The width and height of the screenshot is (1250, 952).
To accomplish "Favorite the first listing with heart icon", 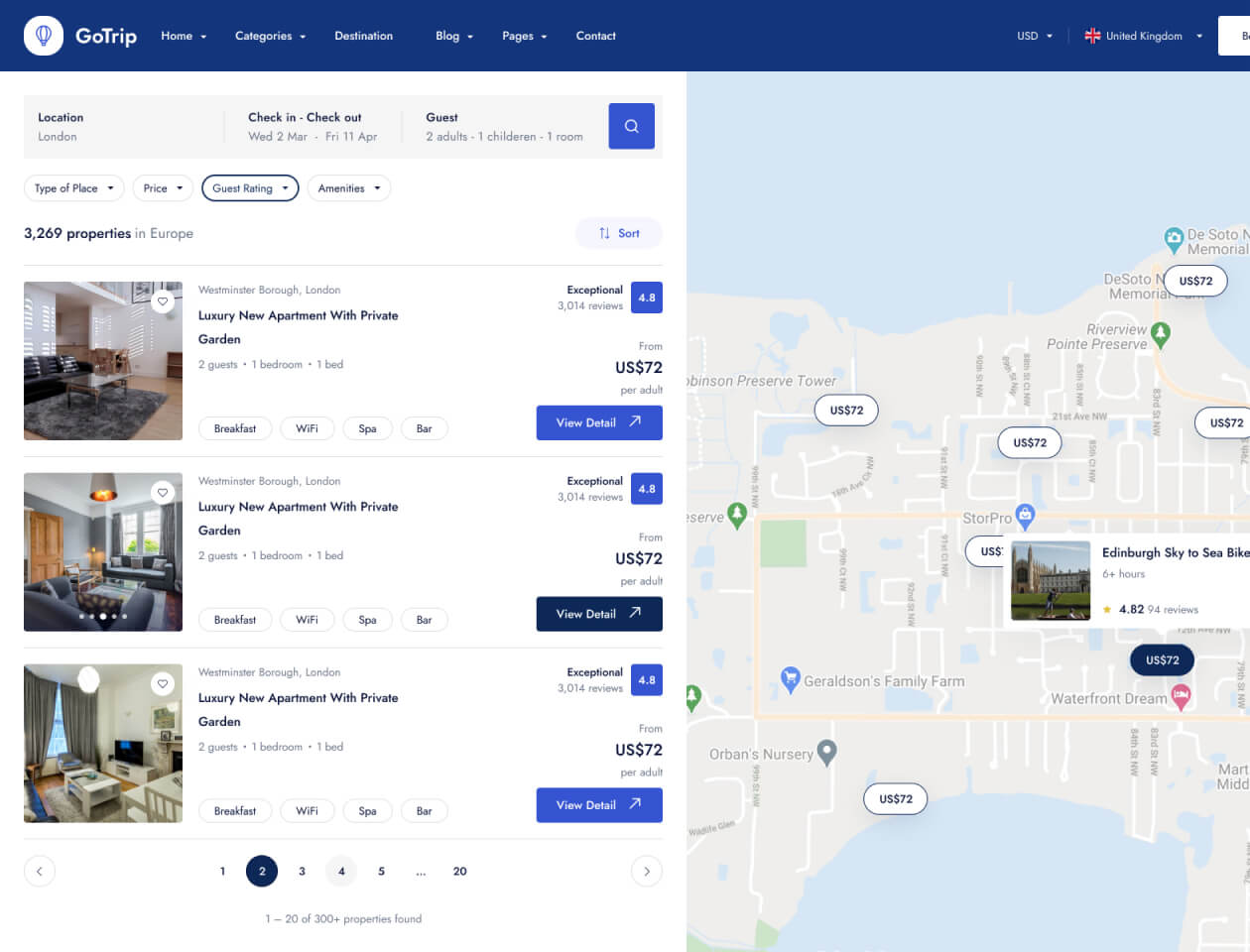I will tap(163, 301).
